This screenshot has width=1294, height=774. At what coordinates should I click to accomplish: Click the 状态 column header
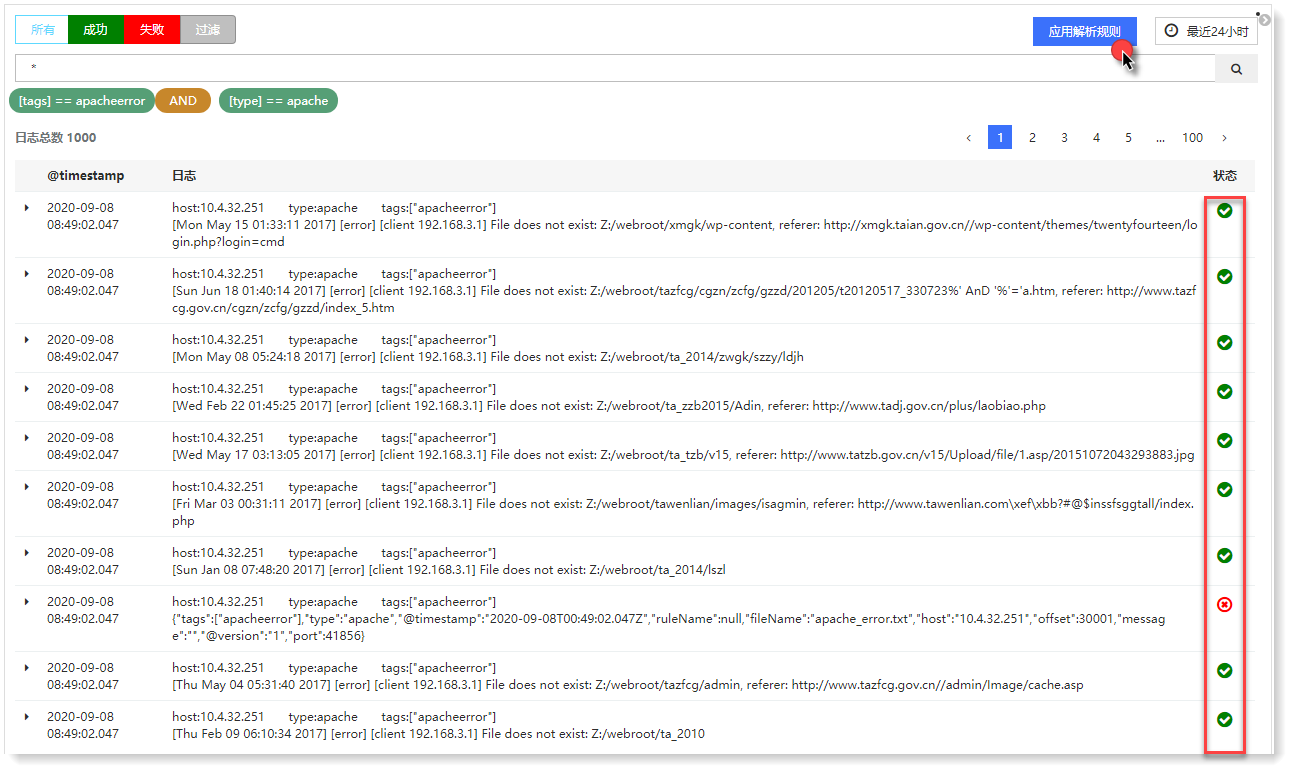pos(1225,176)
